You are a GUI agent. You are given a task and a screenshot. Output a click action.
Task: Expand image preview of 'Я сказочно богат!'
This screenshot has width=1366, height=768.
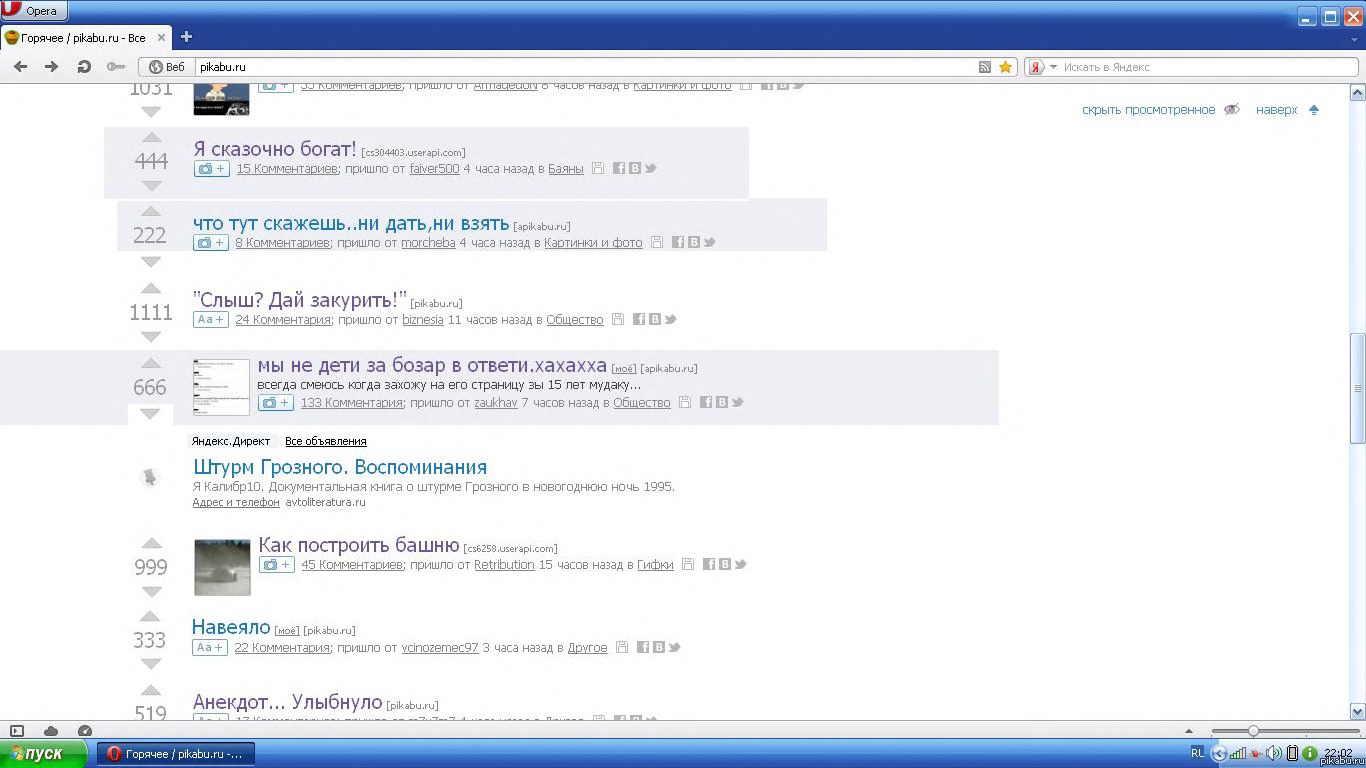pos(211,169)
